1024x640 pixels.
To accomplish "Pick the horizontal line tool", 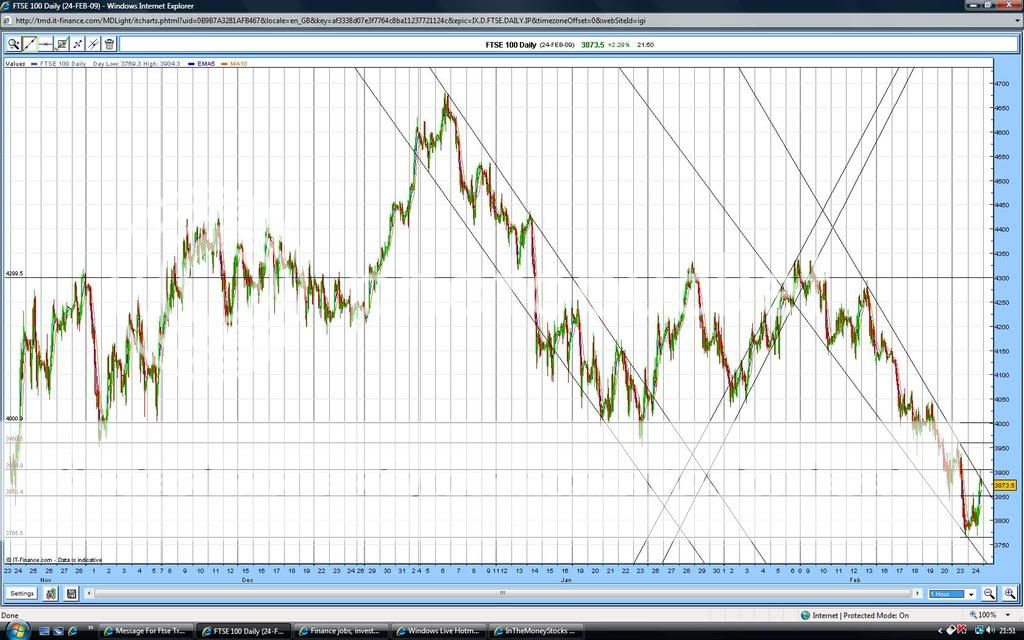I will pyautogui.click(x=44, y=44).
